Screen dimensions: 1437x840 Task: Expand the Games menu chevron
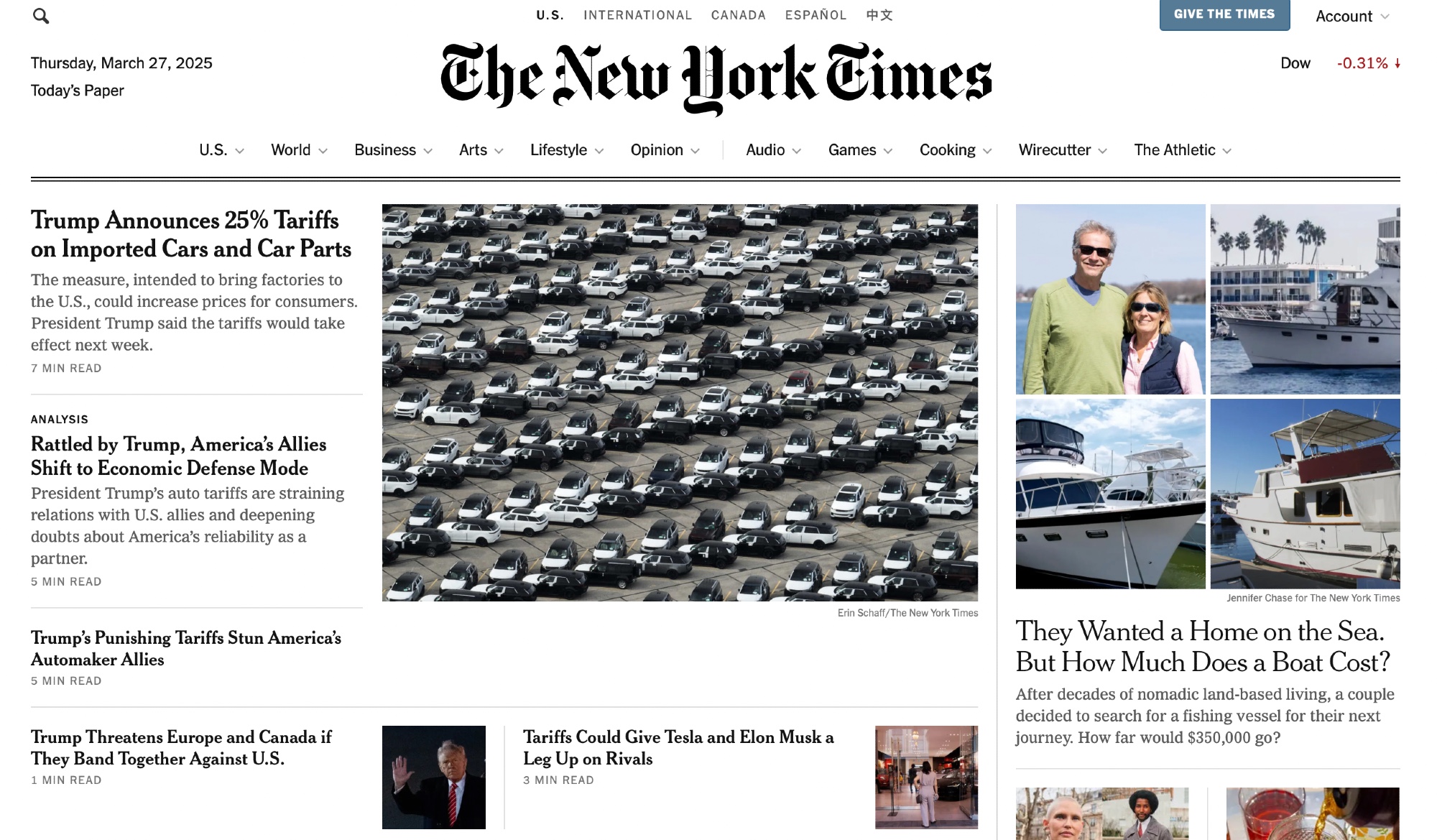click(x=888, y=151)
